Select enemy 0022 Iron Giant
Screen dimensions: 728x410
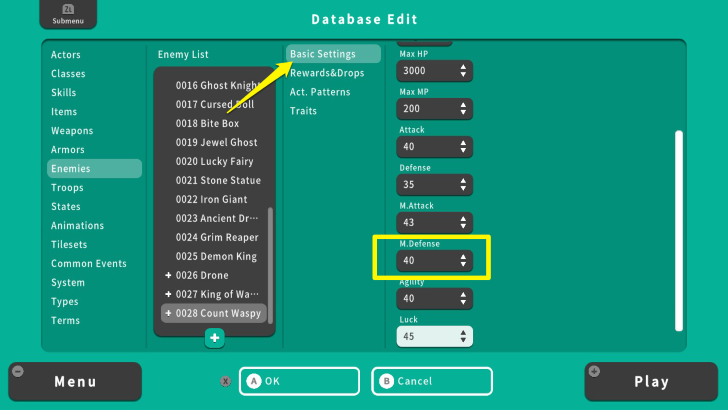tap(214, 200)
